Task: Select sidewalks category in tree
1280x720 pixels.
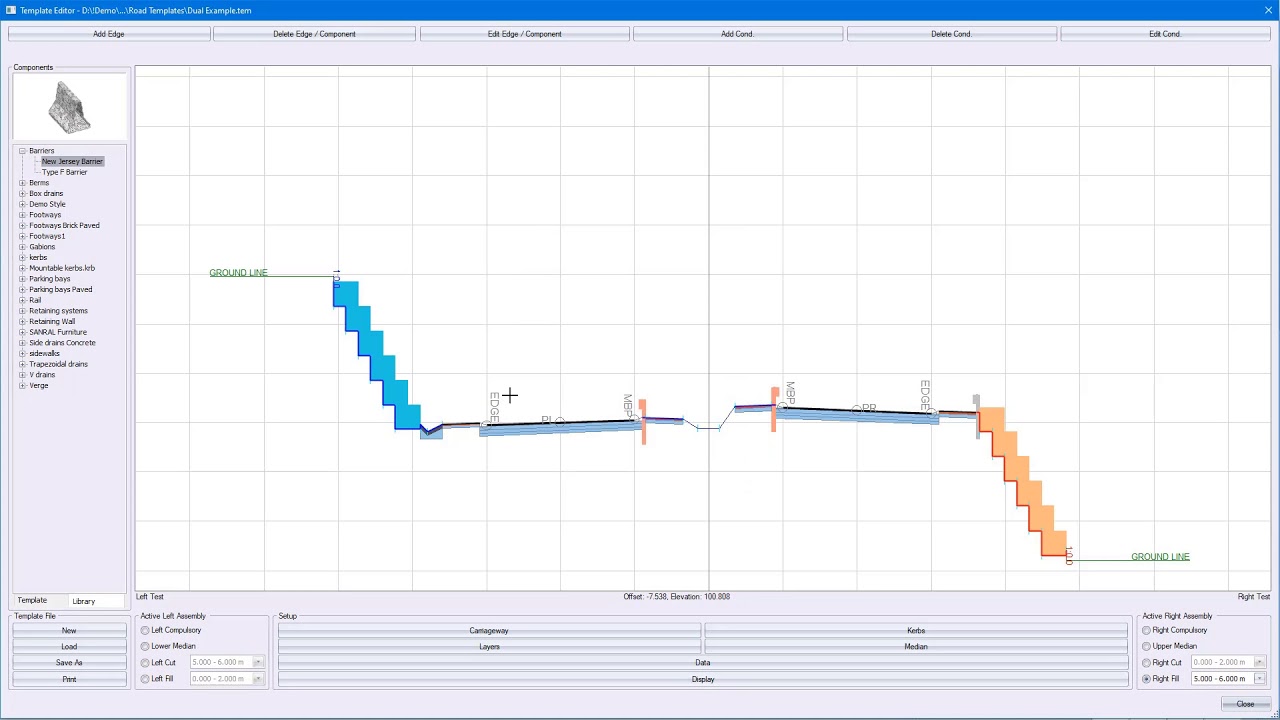Action: tap(44, 354)
